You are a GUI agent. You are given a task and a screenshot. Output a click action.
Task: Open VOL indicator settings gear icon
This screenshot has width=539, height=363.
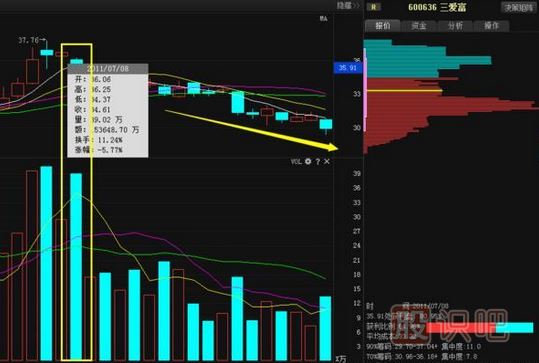308,161
